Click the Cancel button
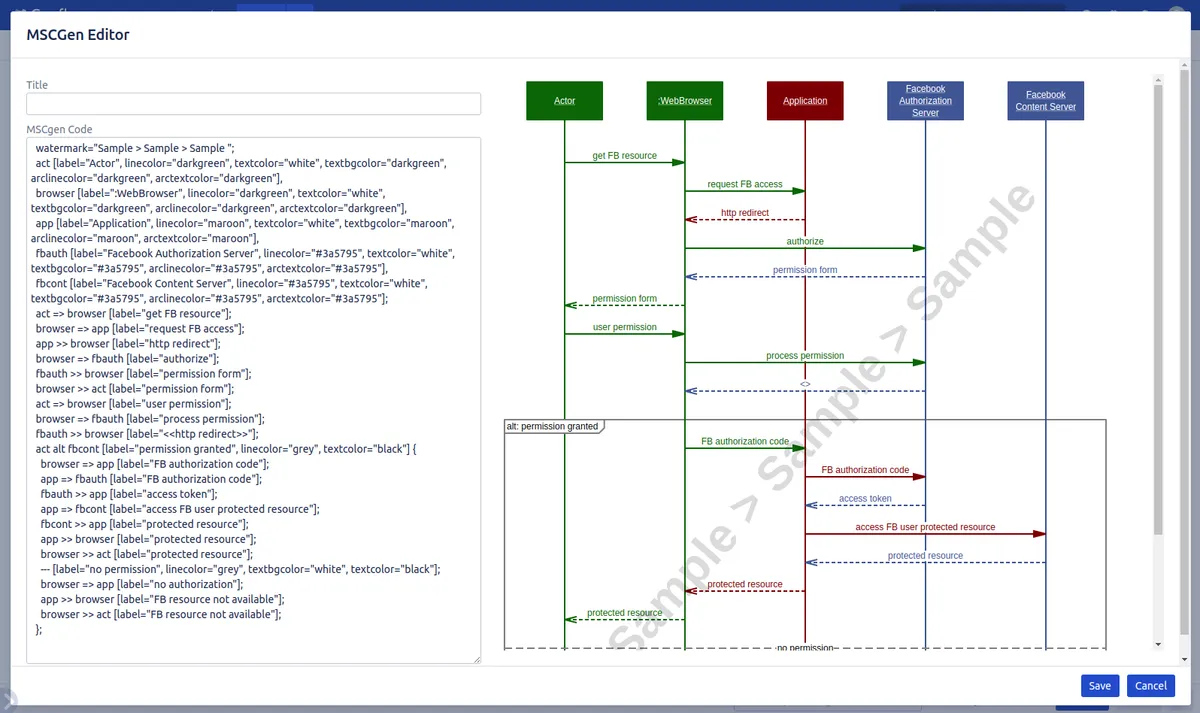 point(1151,685)
